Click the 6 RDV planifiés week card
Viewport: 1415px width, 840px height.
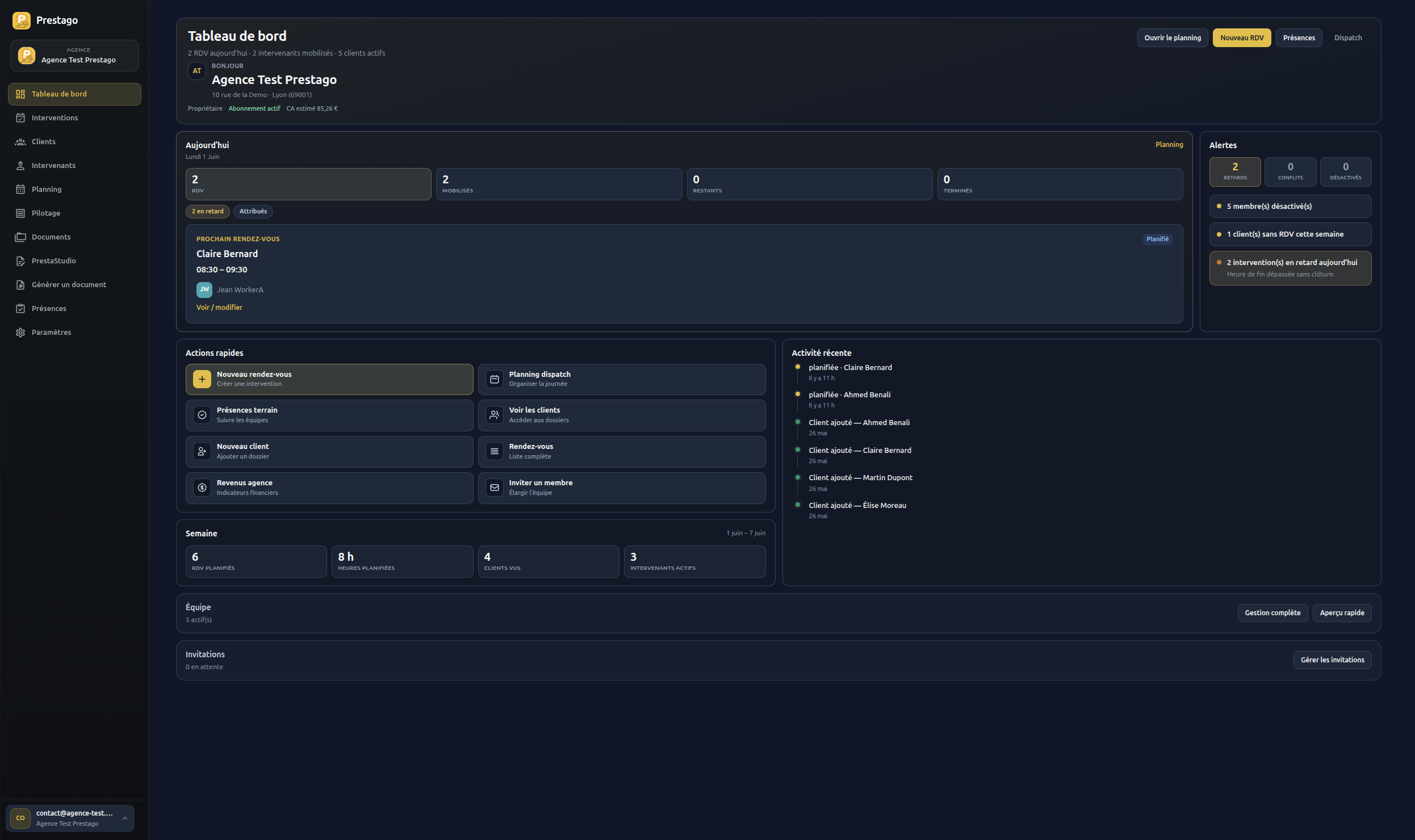pyautogui.click(x=256, y=562)
